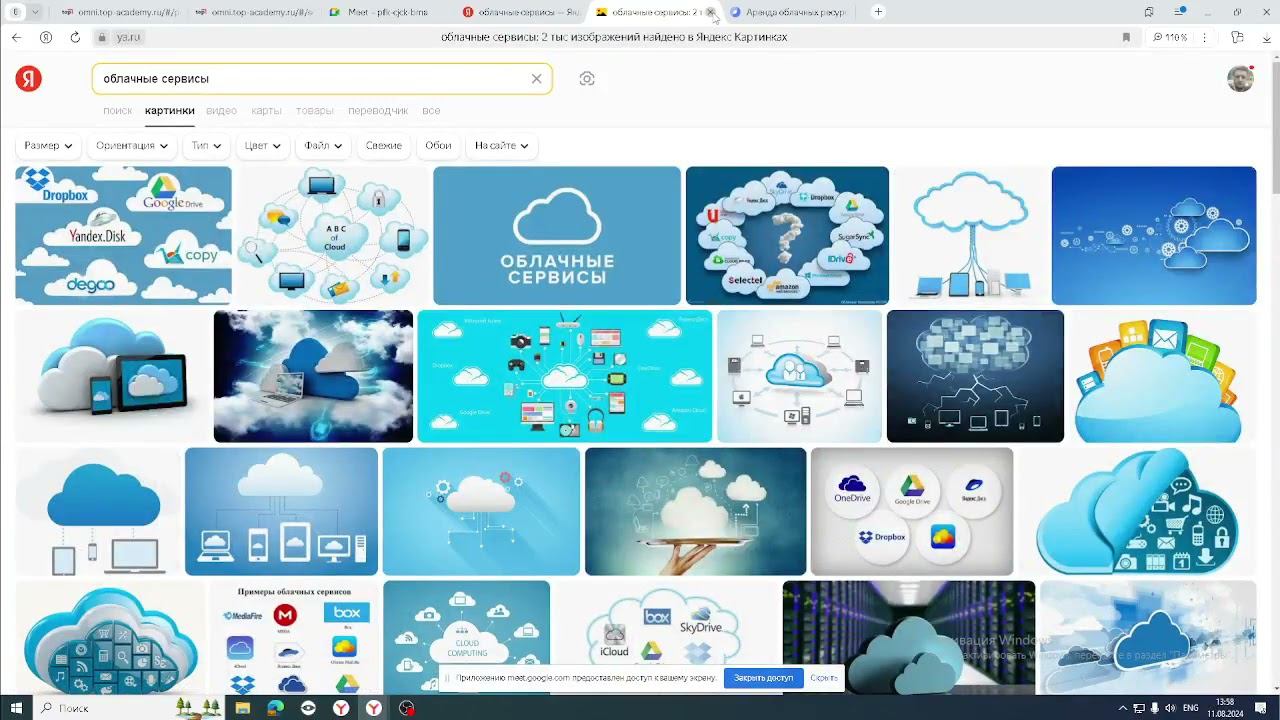Click the Закрыть доступ button
Image resolution: width=1280 pixels, height=720 pixels.
point(763,678)
